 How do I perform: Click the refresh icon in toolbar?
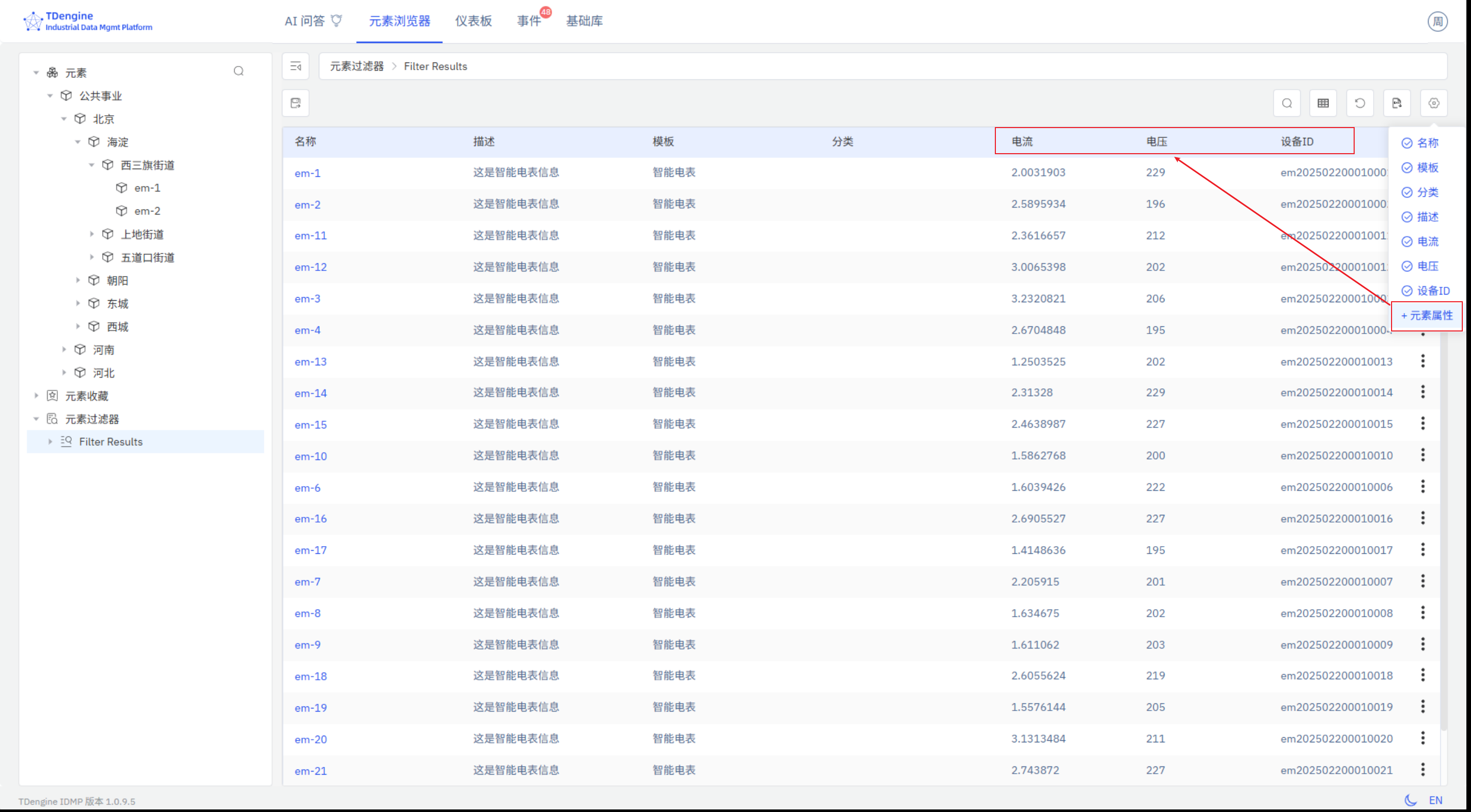tap(1360, 103)
